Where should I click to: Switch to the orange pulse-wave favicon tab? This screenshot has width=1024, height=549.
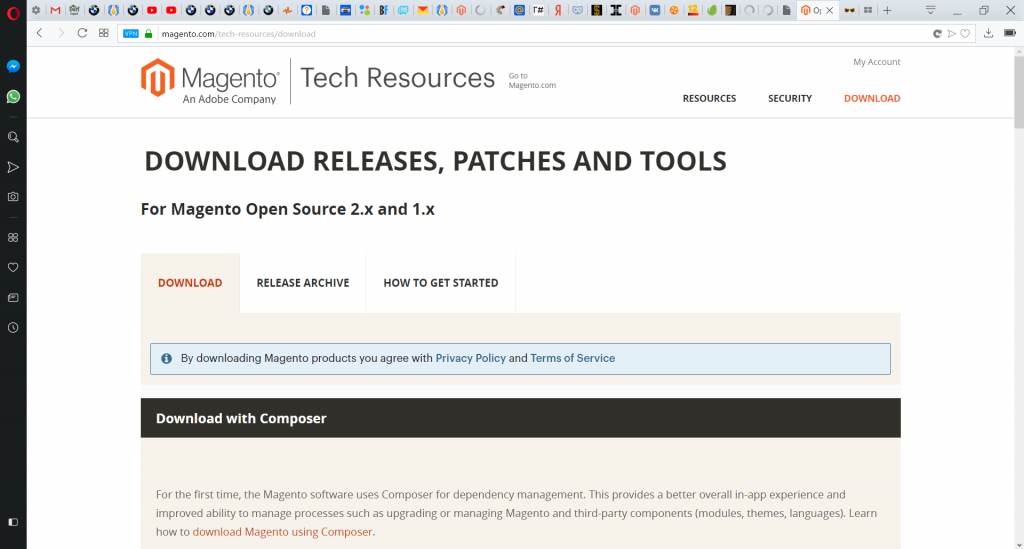(x=287, y=10)
